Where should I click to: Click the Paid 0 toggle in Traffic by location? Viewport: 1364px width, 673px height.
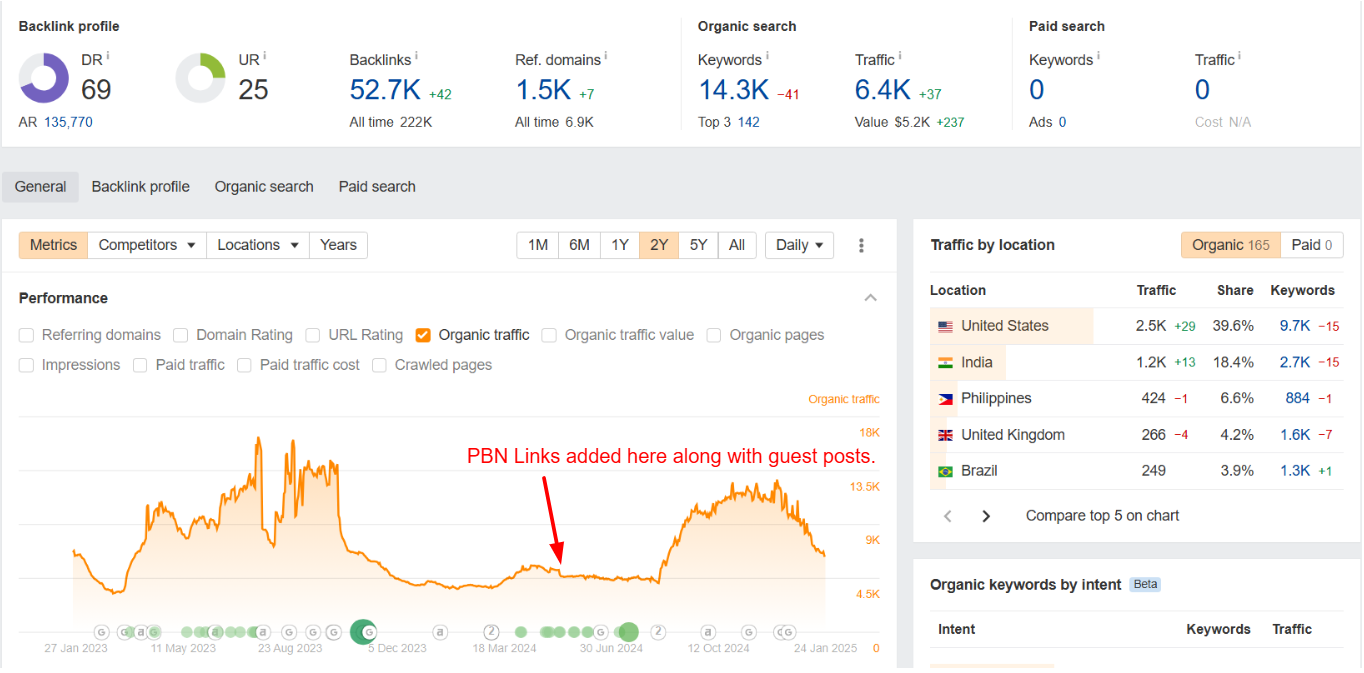pyautogui.click(x=1311, y=245)
